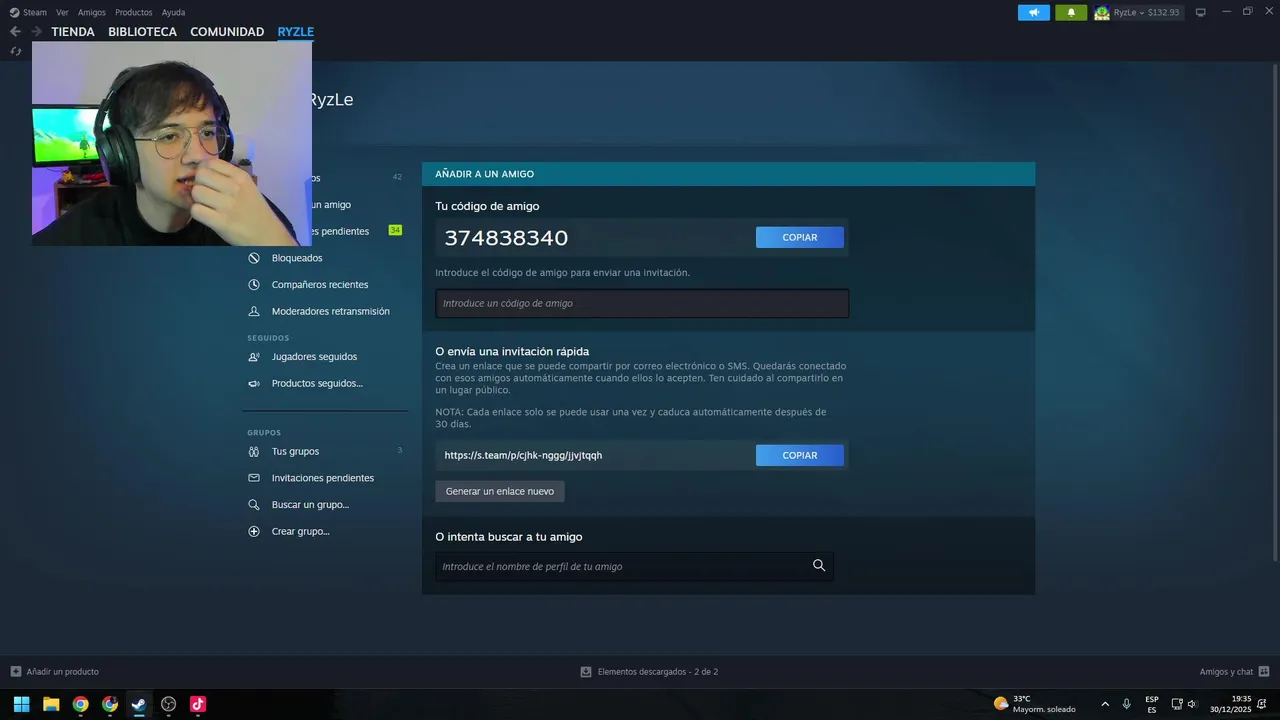Click the Productos seguidos camera icon

click(254, 383)
